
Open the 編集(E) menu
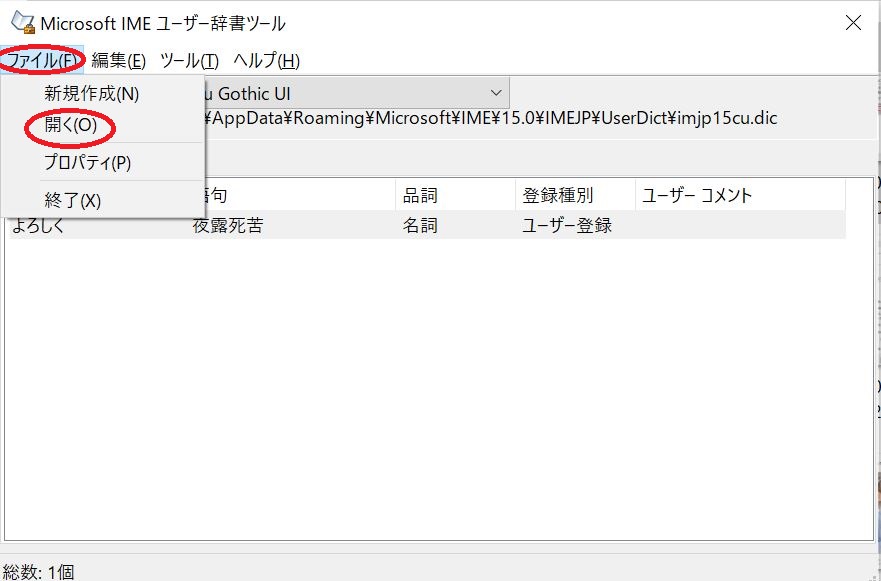point(119,60)
